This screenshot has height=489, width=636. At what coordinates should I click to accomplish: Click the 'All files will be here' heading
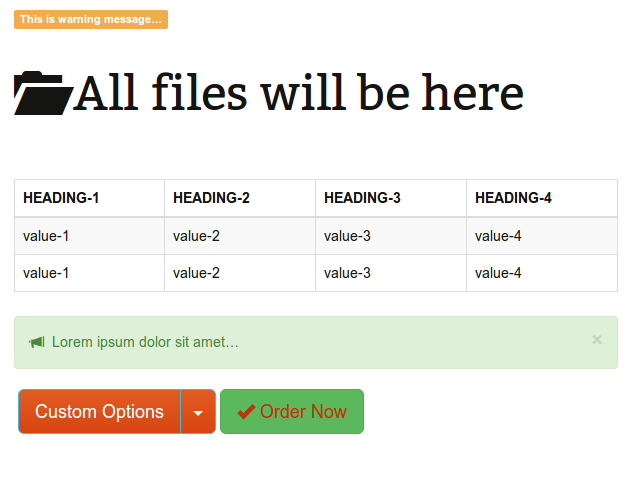(299, 93)
